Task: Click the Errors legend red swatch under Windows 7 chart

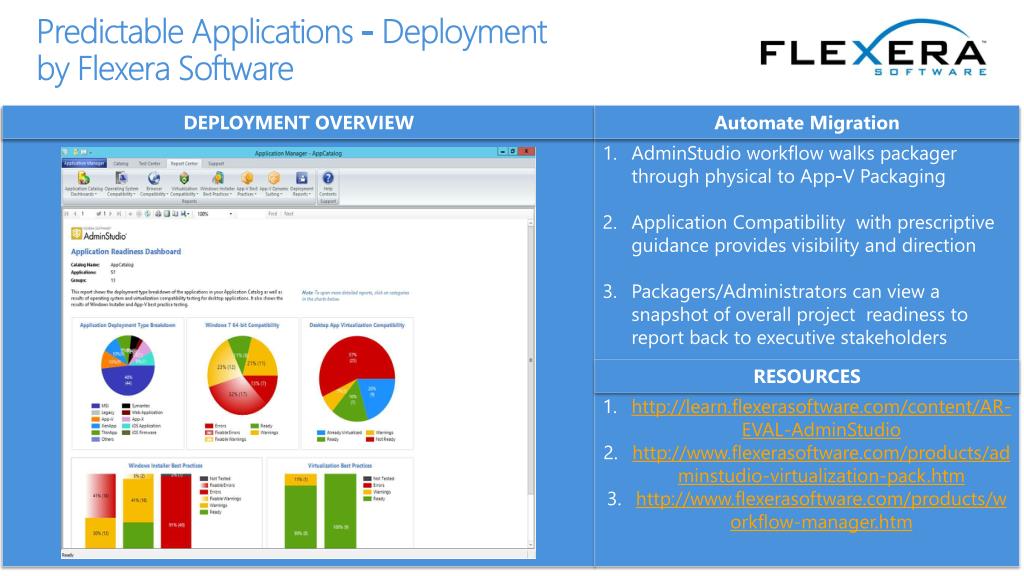Action: (209, 426)
